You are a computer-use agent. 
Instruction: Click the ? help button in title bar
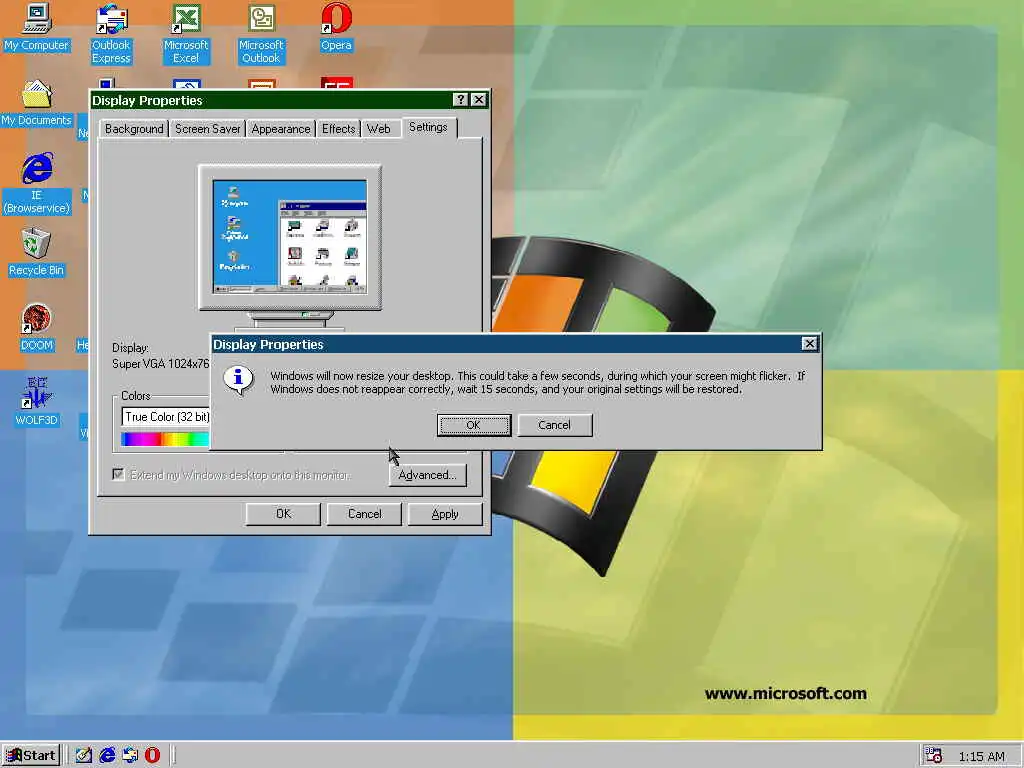460,99
